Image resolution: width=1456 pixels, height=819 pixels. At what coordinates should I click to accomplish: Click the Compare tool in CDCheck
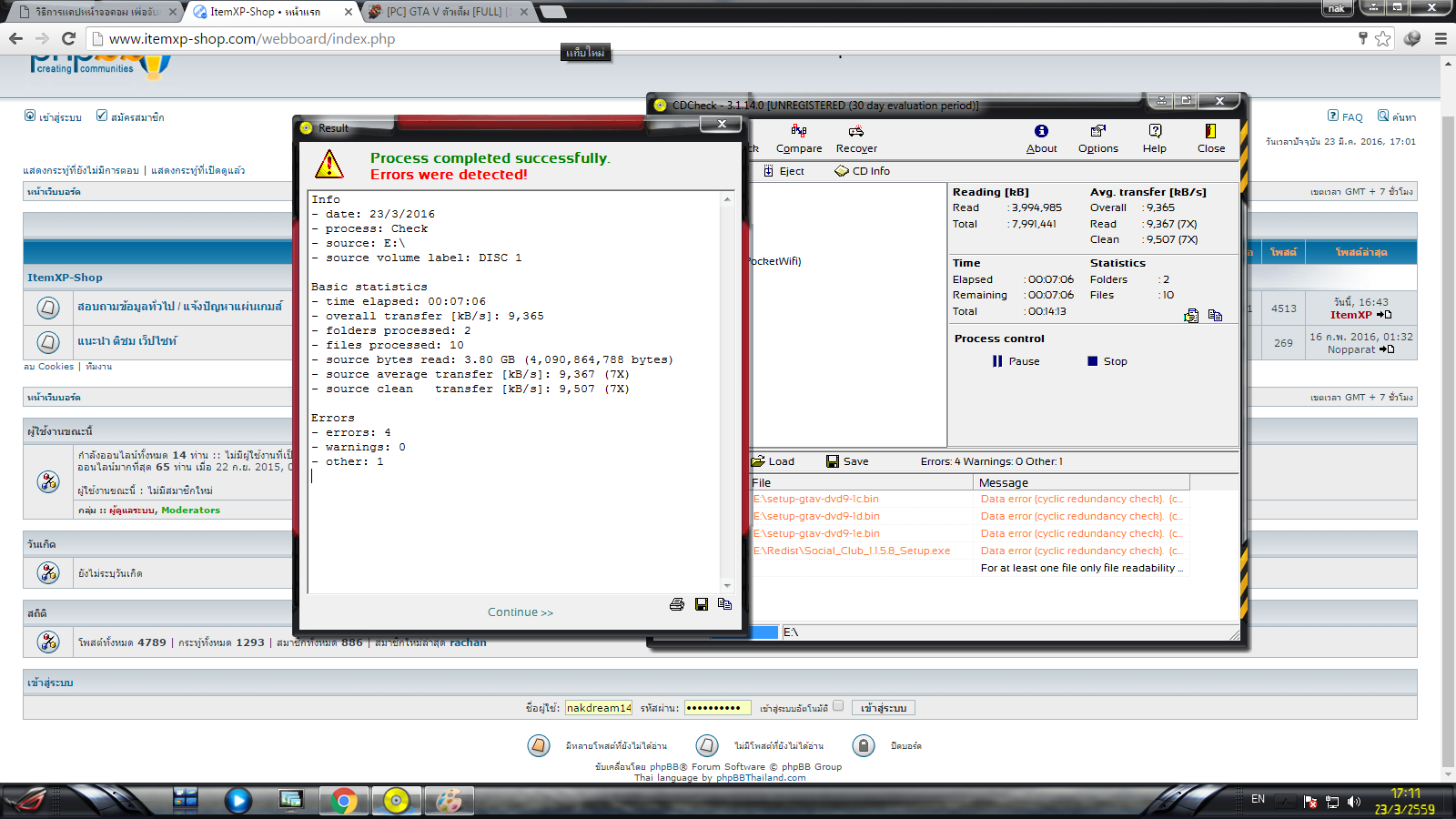[798, 138]
